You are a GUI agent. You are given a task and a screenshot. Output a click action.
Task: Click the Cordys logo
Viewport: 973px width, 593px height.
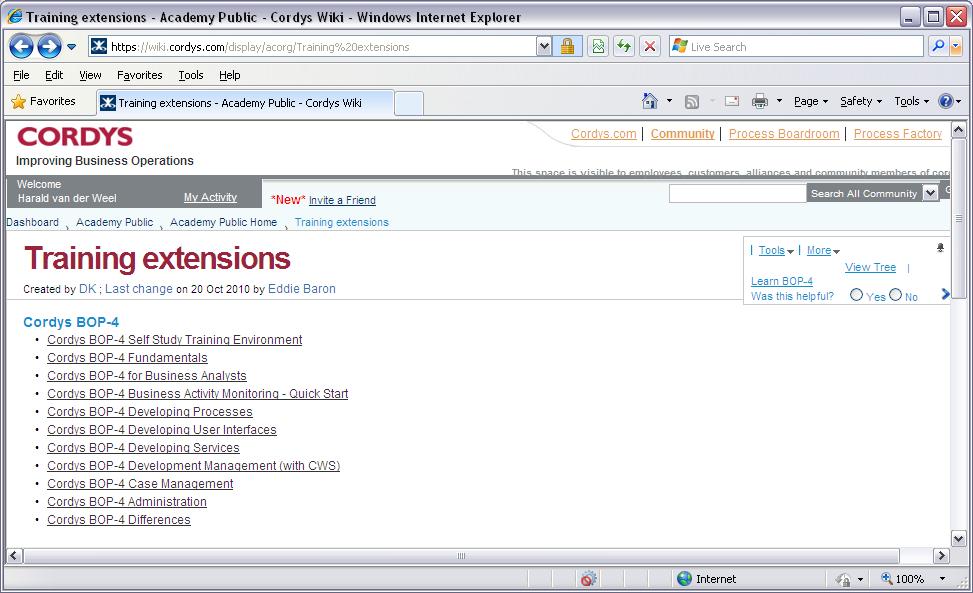pos(75,136)
